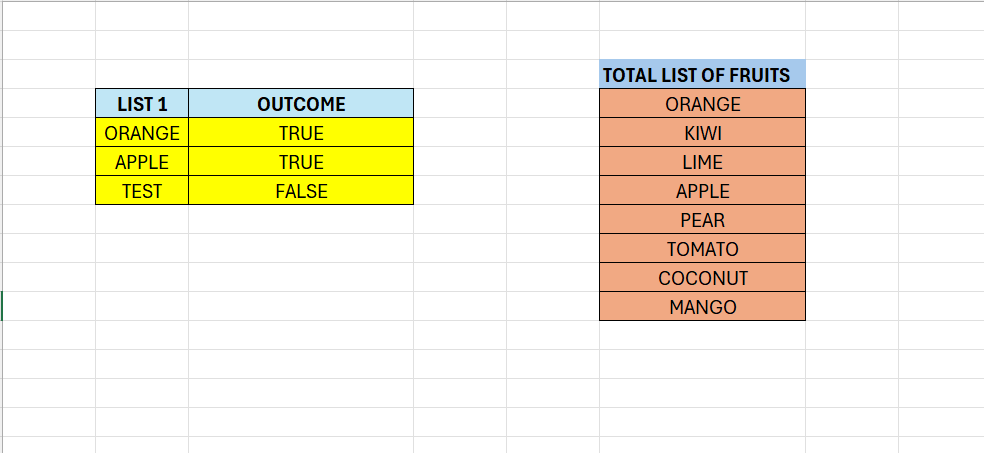
Task: Click the PEAR cell
Action: click(702, 220)
